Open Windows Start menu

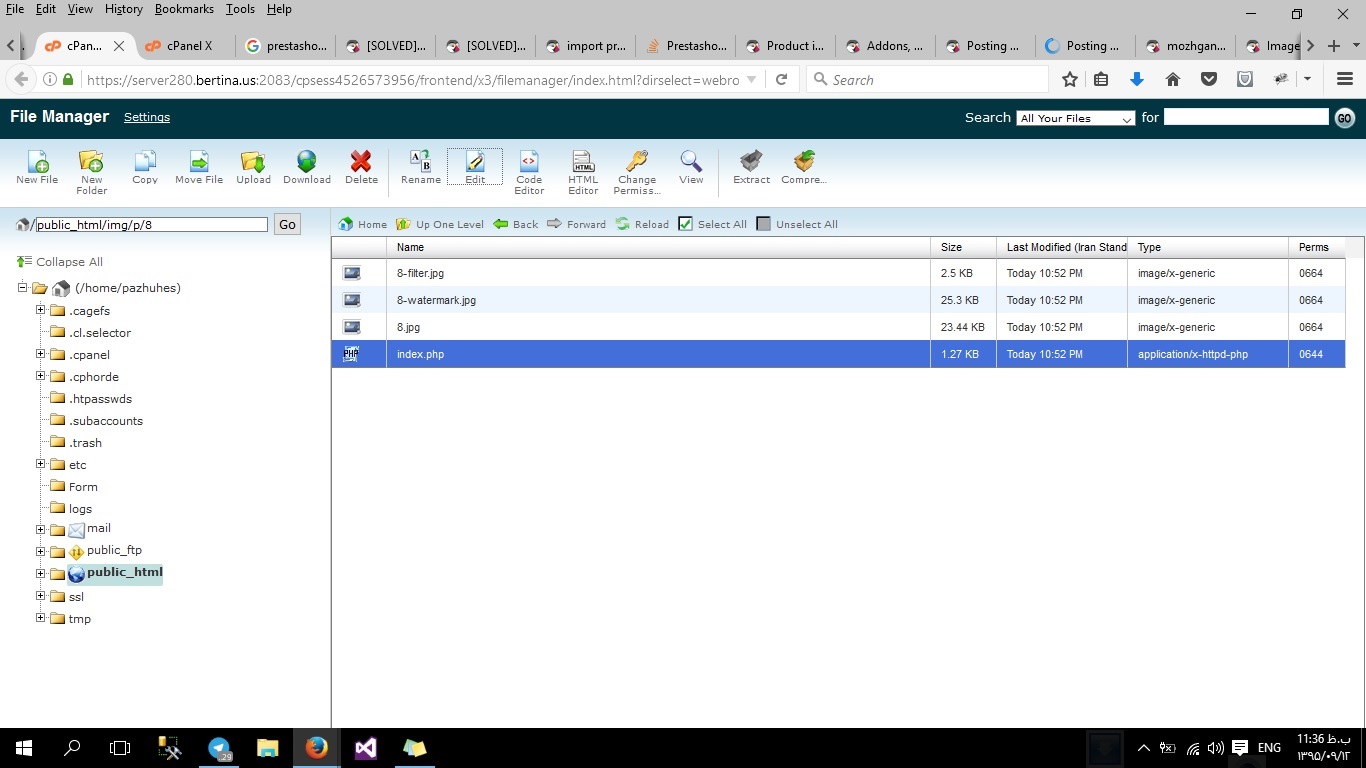click(24, 747)
